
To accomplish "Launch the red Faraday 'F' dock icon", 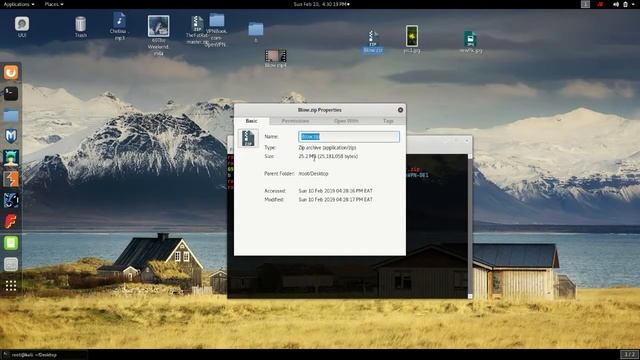I will (11, 221).
